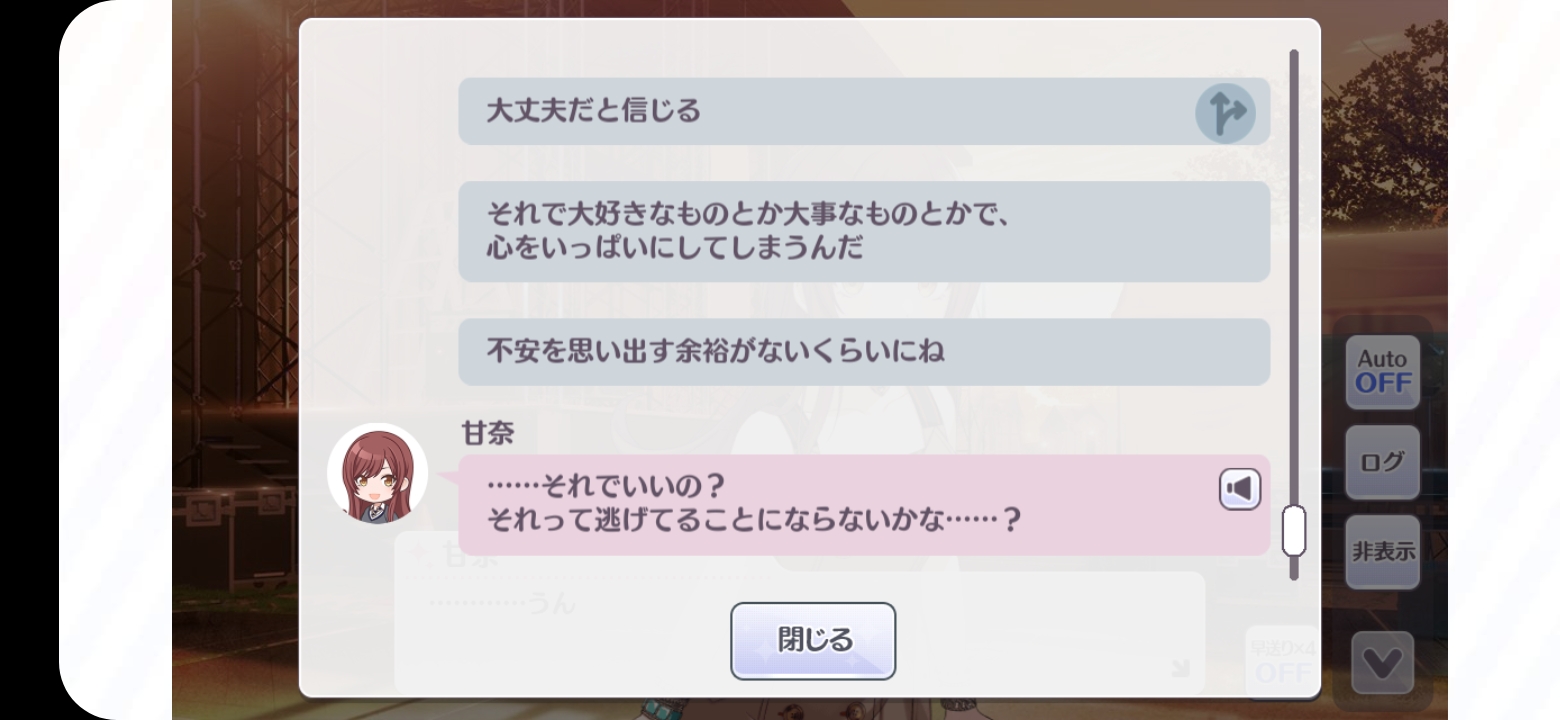Click the branch arrow icon on 大丈夫だと信じる

(x=1225, y=112)
